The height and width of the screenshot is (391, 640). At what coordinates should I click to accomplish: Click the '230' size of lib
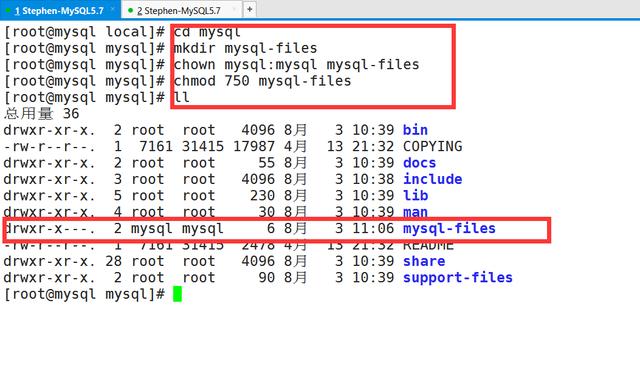(x=262, y=195)
